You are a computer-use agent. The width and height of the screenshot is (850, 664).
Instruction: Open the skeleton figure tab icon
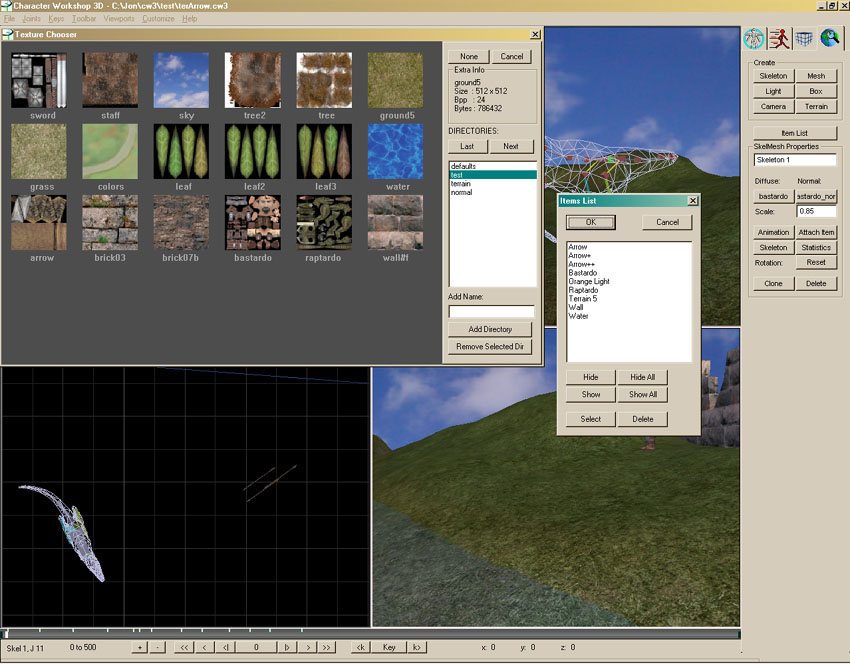click(755, 39)
